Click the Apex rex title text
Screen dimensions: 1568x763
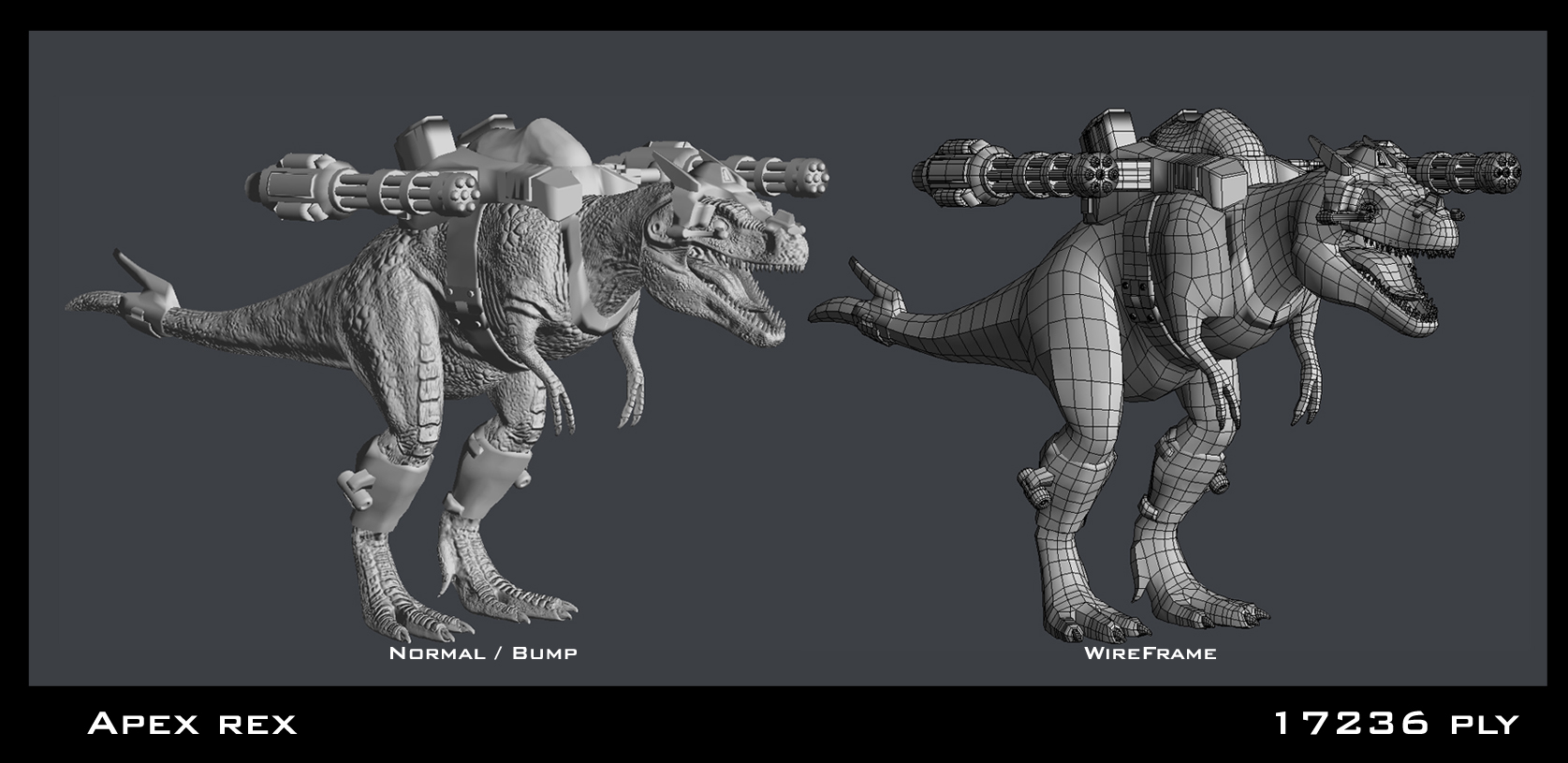[192, 723]
